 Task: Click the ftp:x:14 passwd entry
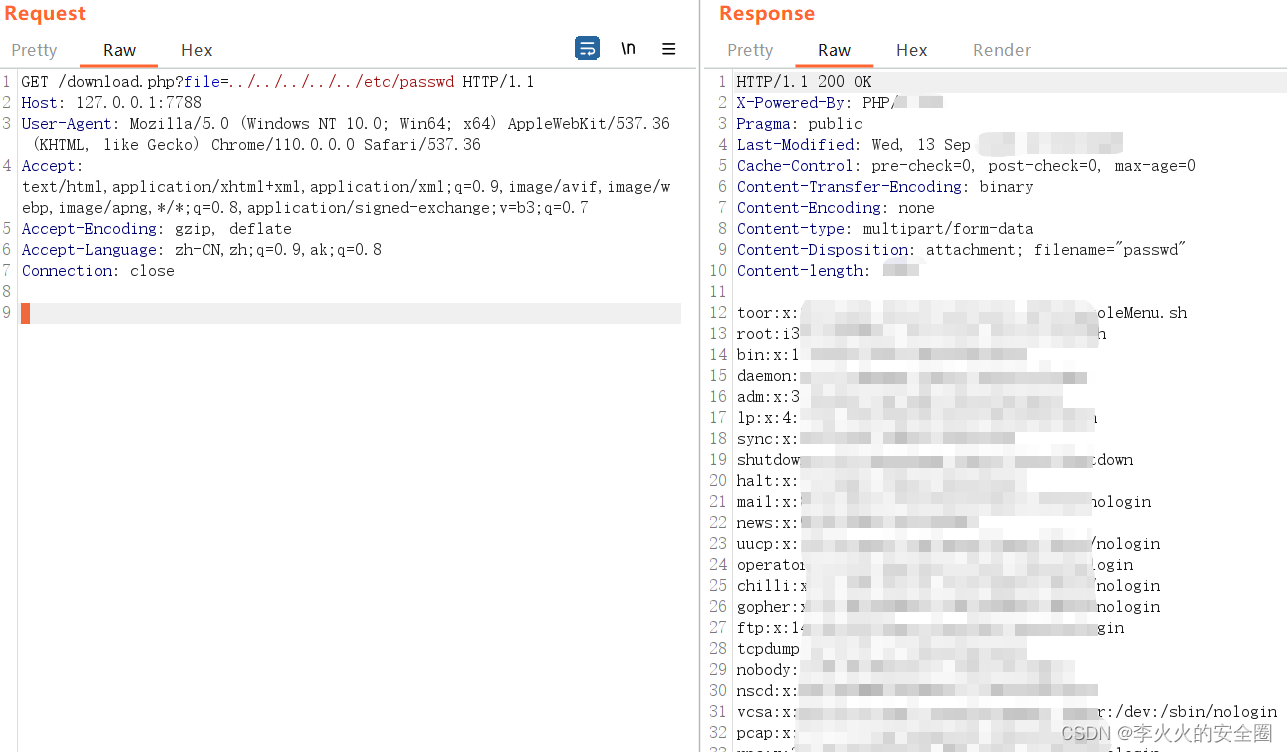click(930, 628)
